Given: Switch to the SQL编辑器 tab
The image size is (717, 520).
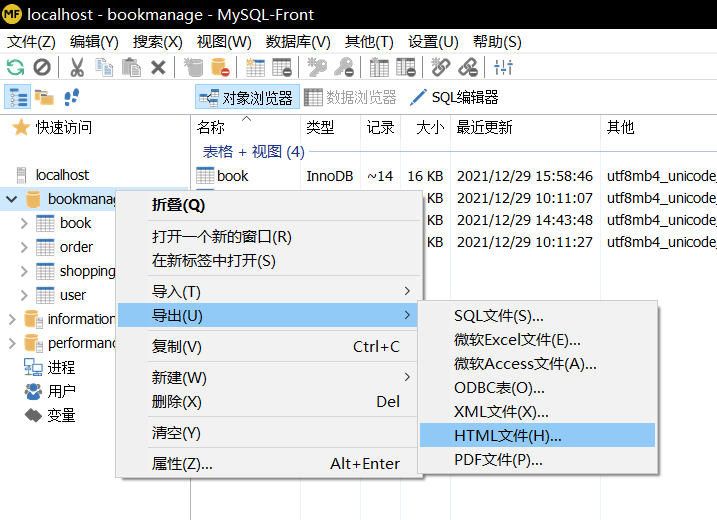Looking at the screenshot, I should point(454,97).
